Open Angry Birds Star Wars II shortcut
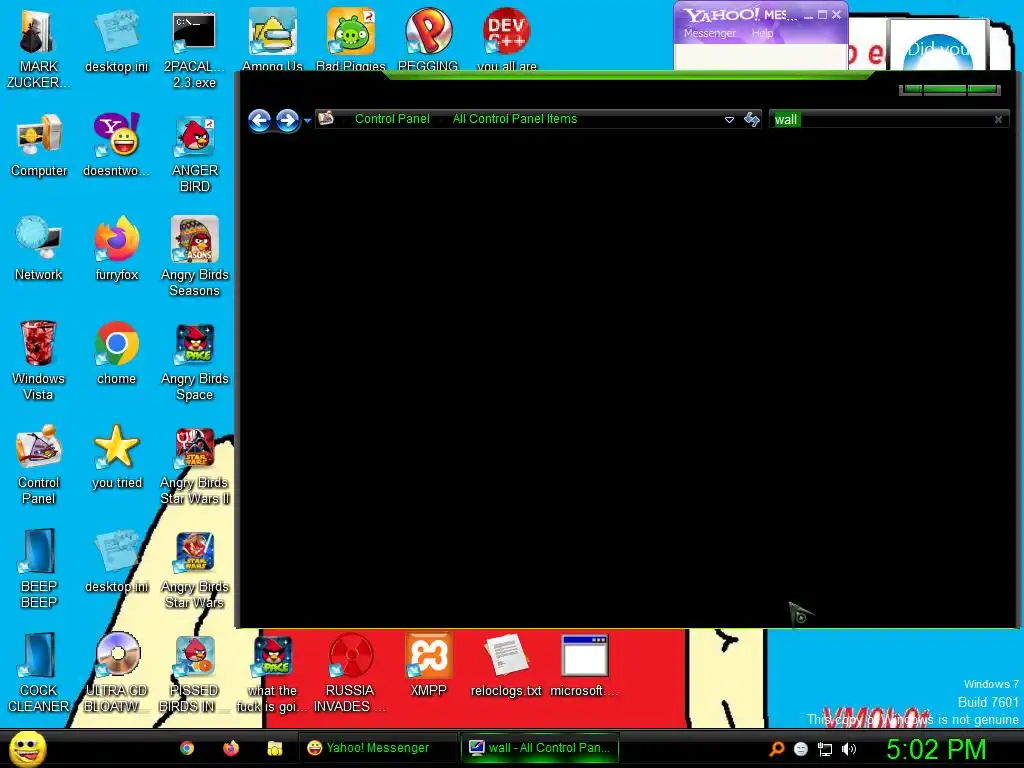The height and width of the screenshot is (768, 1024). pyautogui.click(x=195, y=465)
